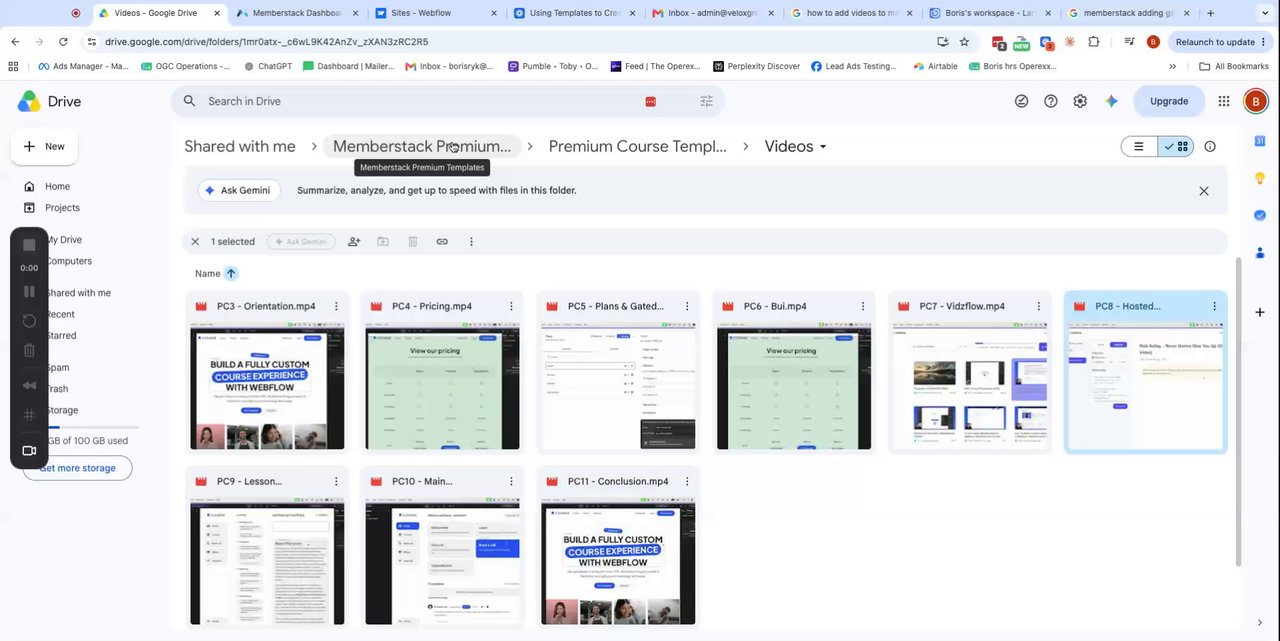Copy link icon in selection bar
This screenshot has height=641, width=1280.
click(x=442, y=241)
